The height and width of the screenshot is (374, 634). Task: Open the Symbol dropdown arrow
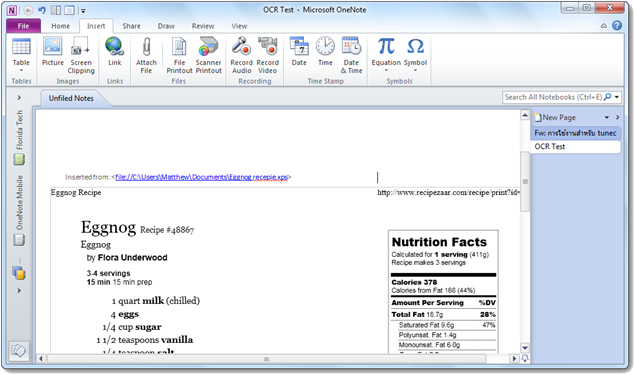415,71
